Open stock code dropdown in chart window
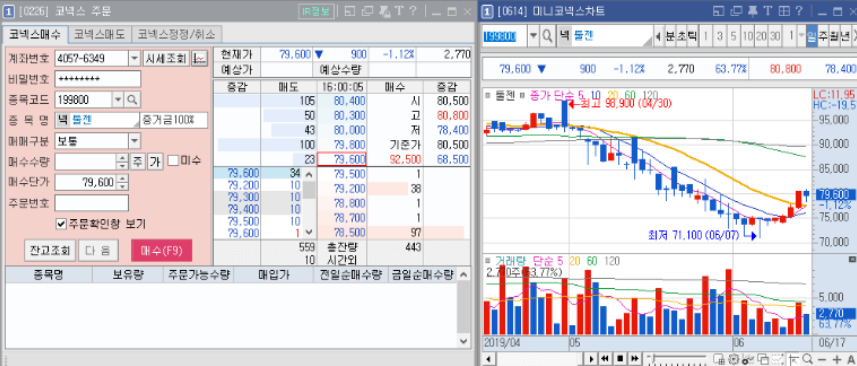 [533, 37]
